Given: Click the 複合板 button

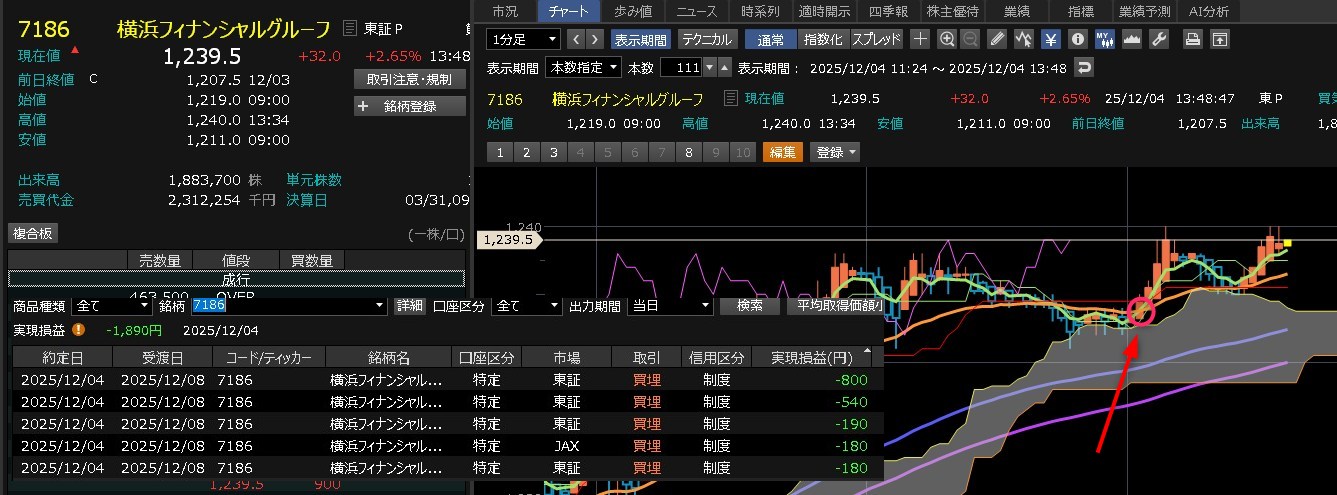Looking at the screenshot, I should click(34, 233).
